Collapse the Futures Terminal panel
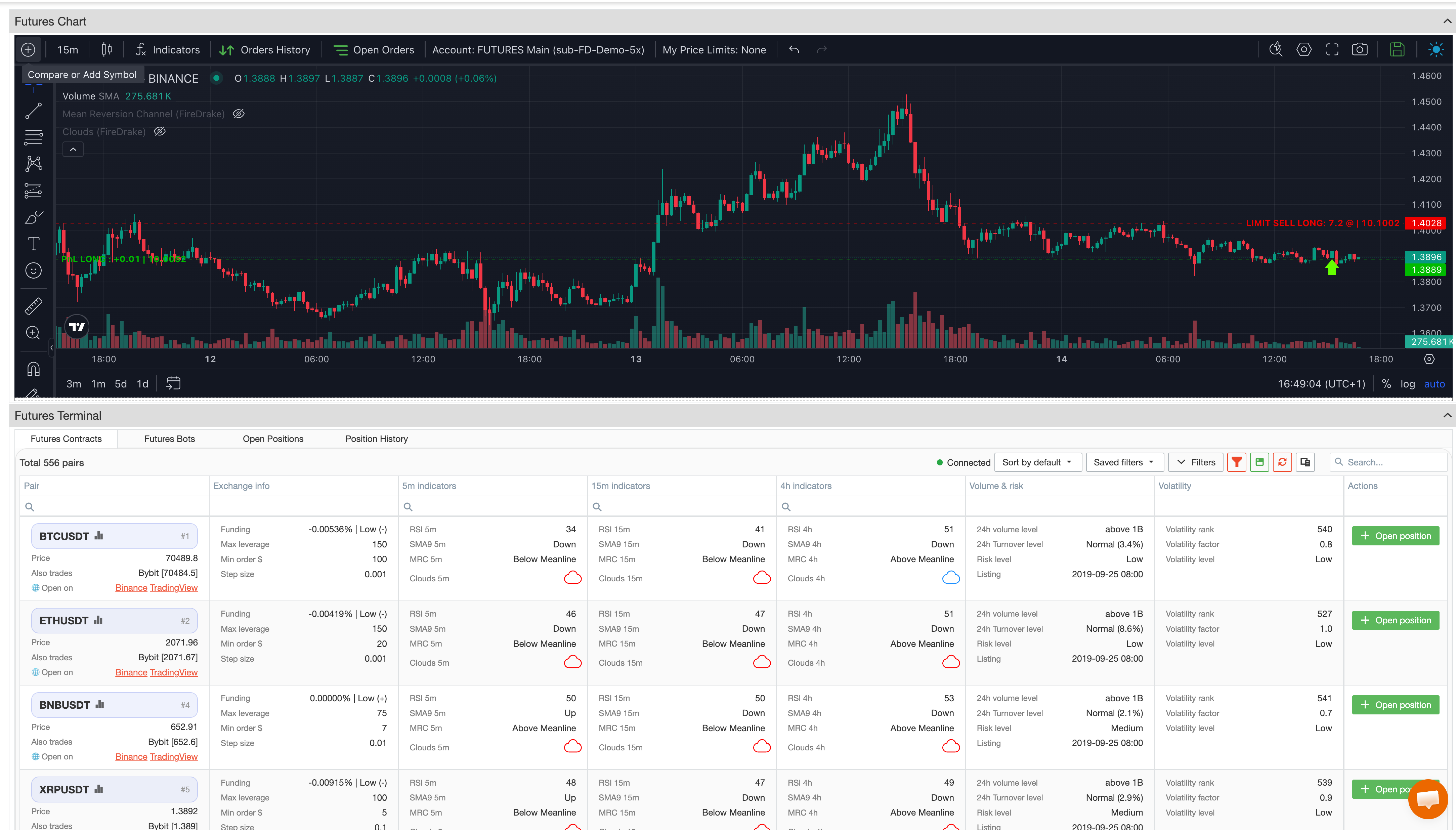Image resolution: width=1456 pixels, height=830 pixels. tap(1447, 416)
